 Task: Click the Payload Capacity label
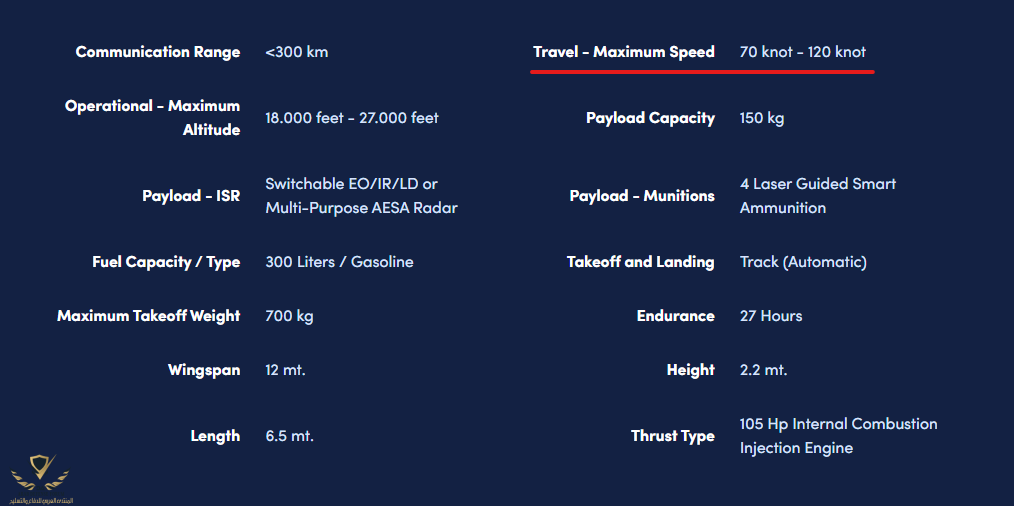click(x=650, y=118)
